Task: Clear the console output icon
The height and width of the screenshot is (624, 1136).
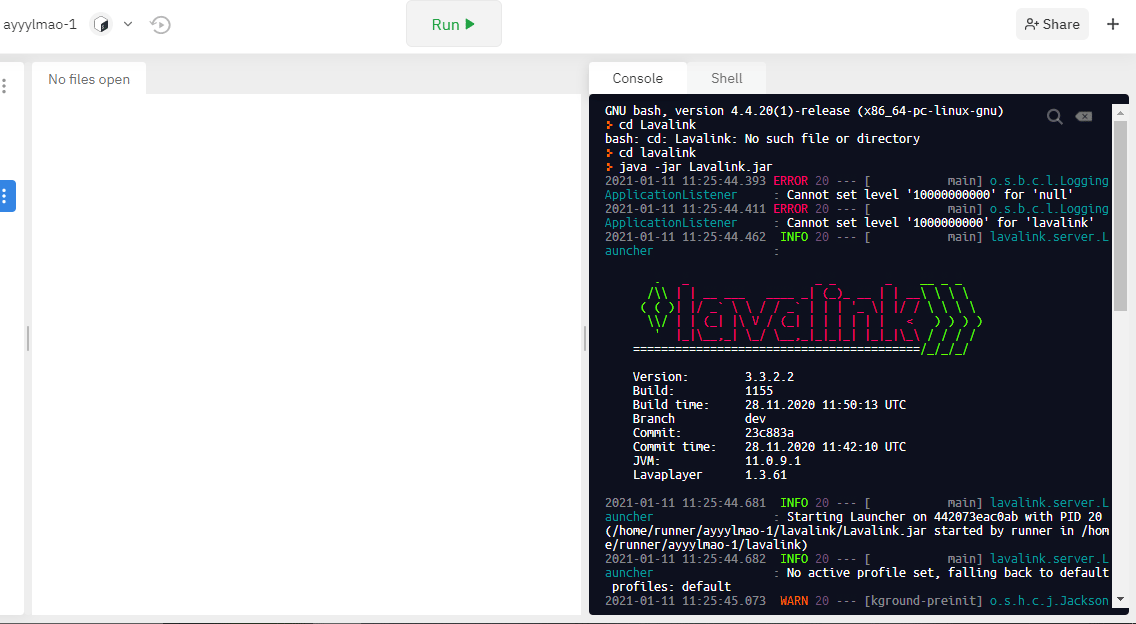Action: (x=1084, y=117)
